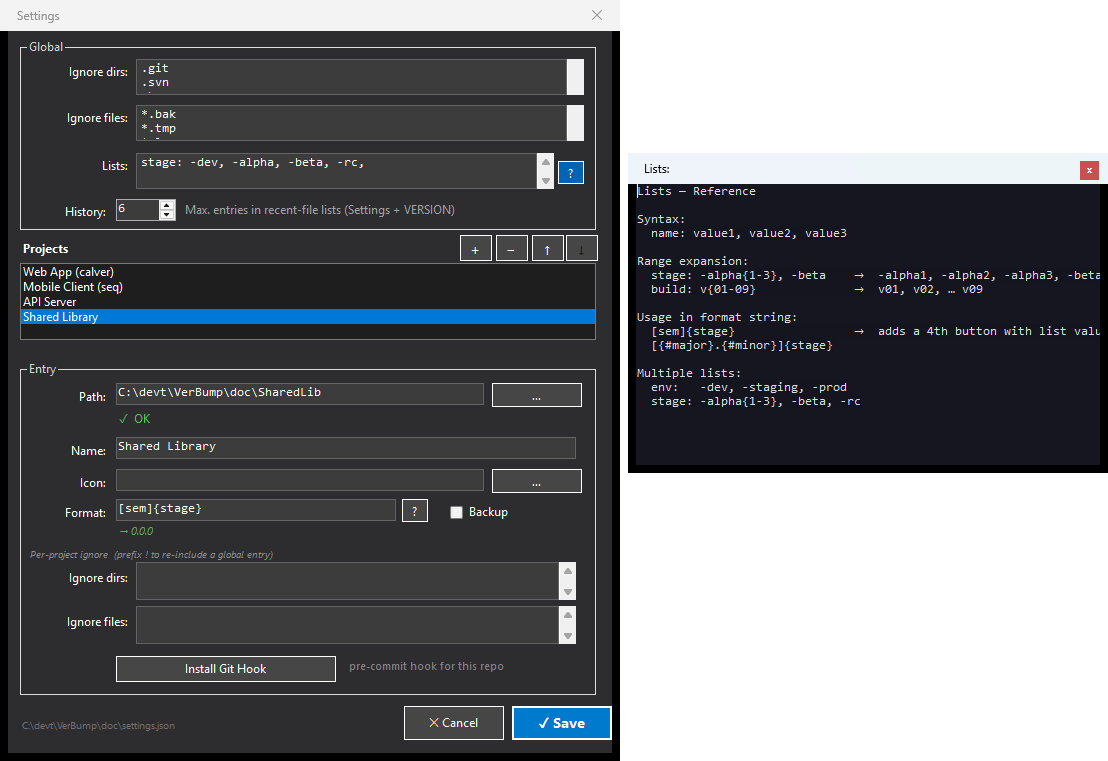Click the per-project Ignore dirs text area
The height and width of the screenshot is (761, 1108).
(x=348, y=581)
